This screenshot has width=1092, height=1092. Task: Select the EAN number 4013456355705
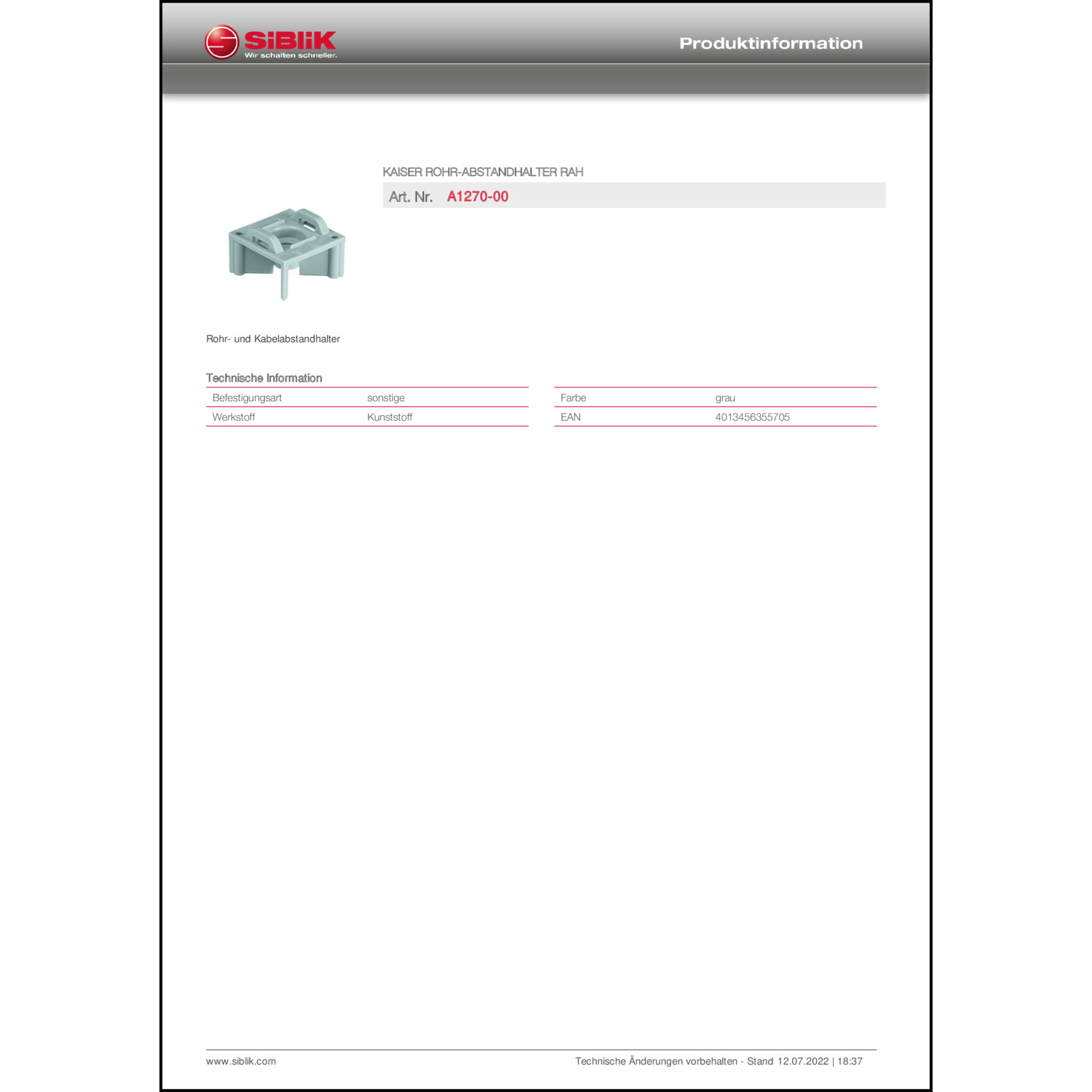(x=752, y=417)
